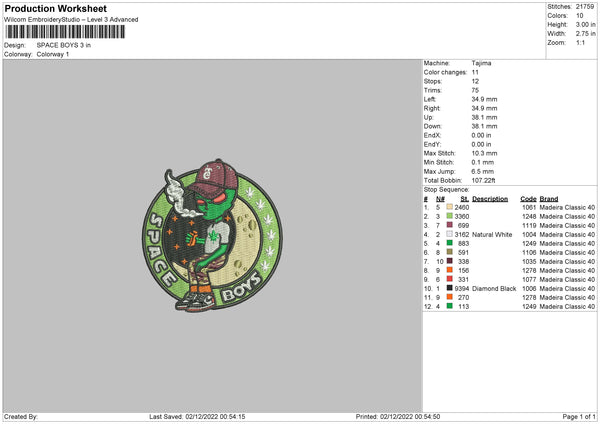Screen dimensions: 600x424
Task: Select the cream swatch in stop row 1
Action: (x=449, y=207)
